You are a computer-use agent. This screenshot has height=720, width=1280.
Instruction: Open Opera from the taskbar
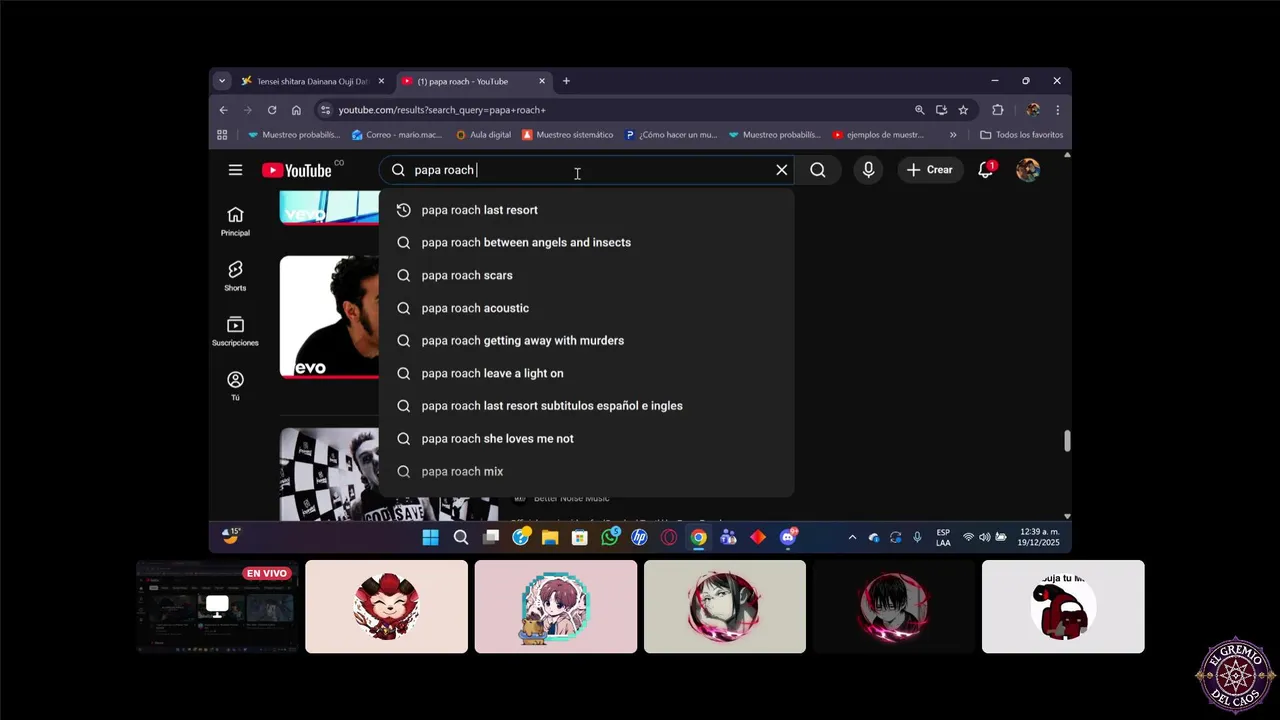(669, 538)
